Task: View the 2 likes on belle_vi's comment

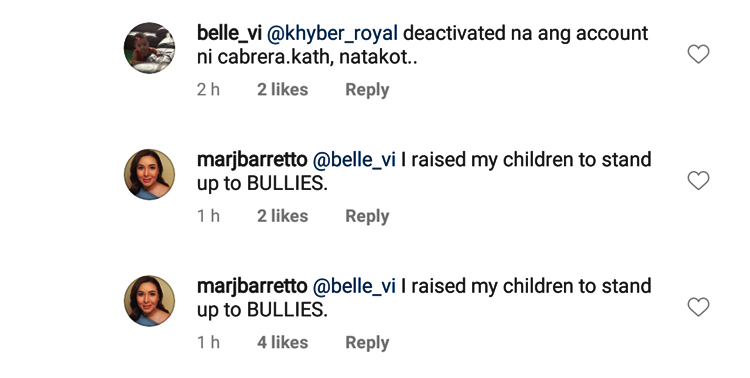Action: coord(283,89)
